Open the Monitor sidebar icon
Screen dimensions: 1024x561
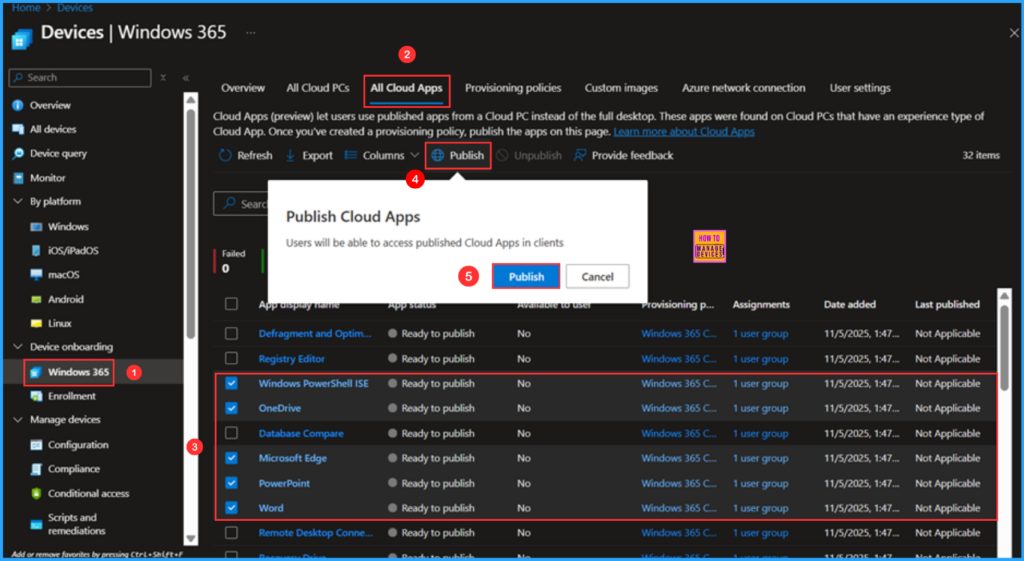pos(18,178)
